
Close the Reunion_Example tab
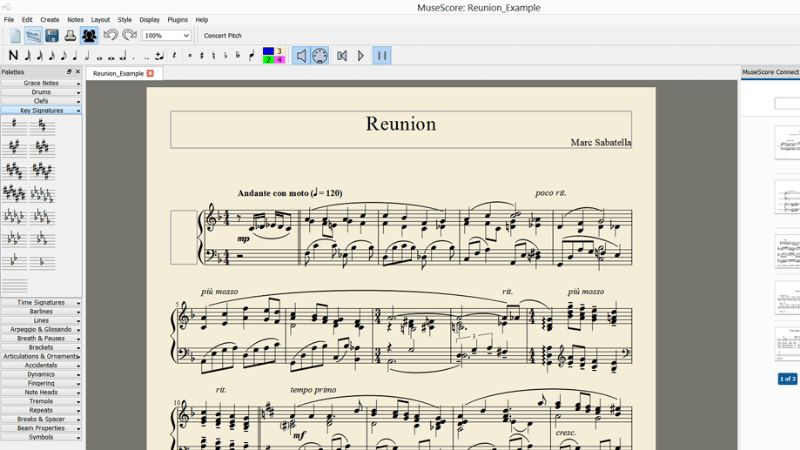pos(150,73)
